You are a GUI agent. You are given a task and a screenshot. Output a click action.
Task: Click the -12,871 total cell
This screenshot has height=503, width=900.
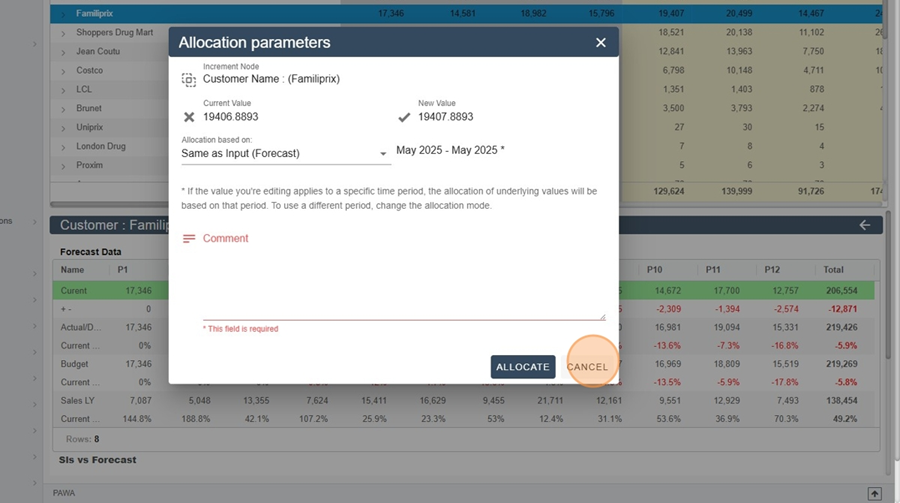pyautogui.click(x=843, y=309)
